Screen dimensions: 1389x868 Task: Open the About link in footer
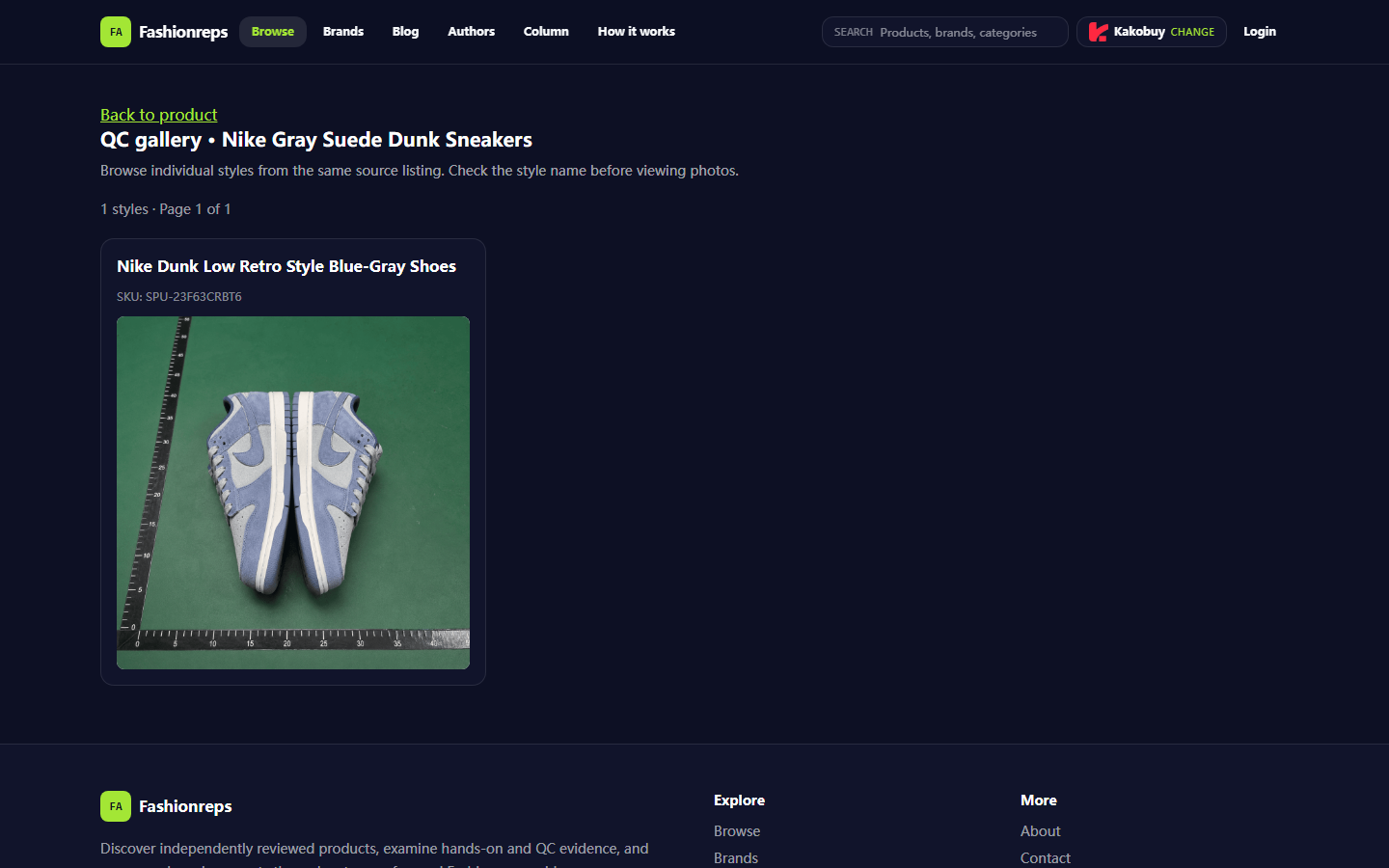point(1040,831)
